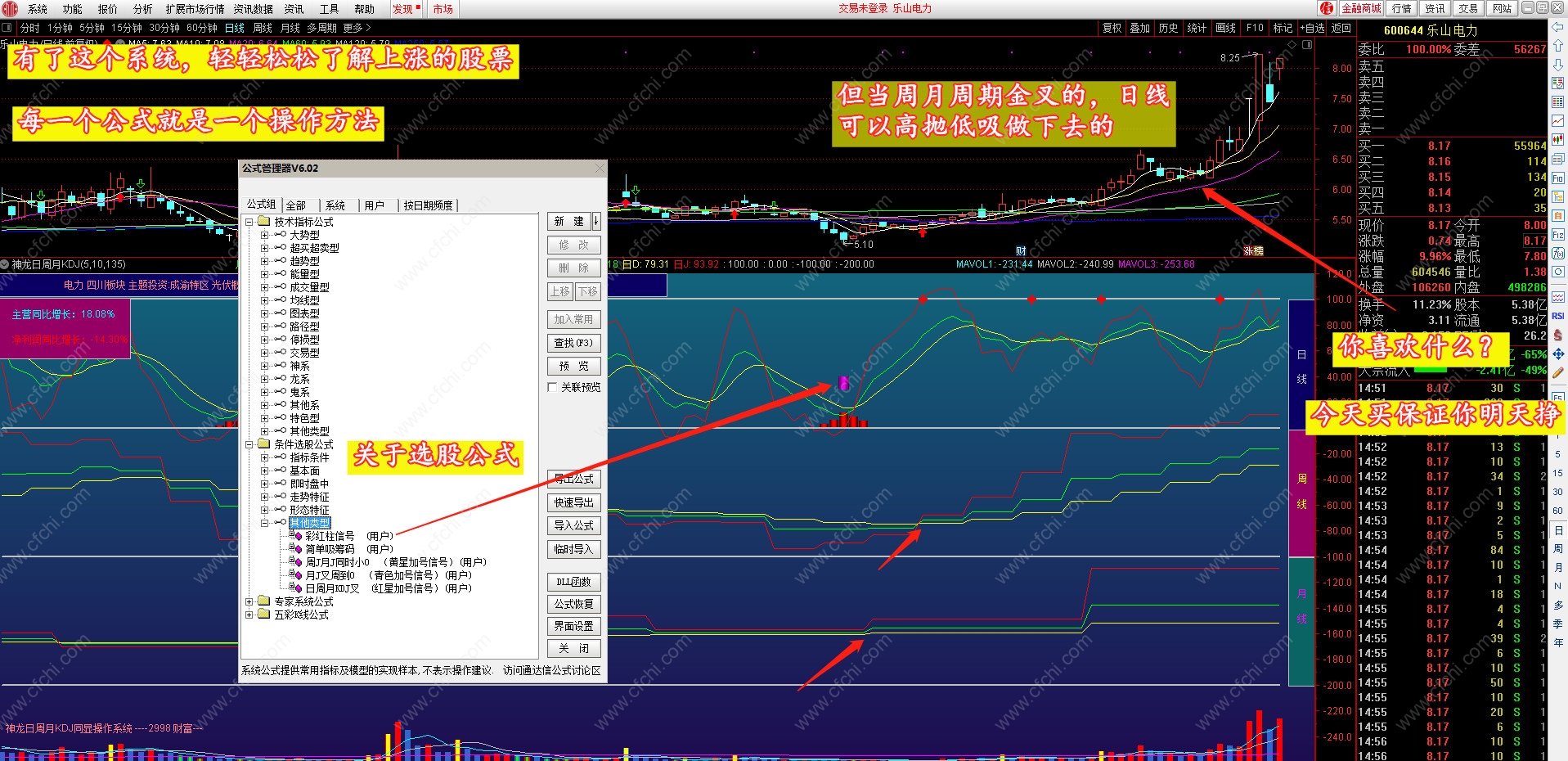Screen dimensions: 1568x761
Task: Collapse the 技术指标公式 tree node
Action: coord(249,222)
